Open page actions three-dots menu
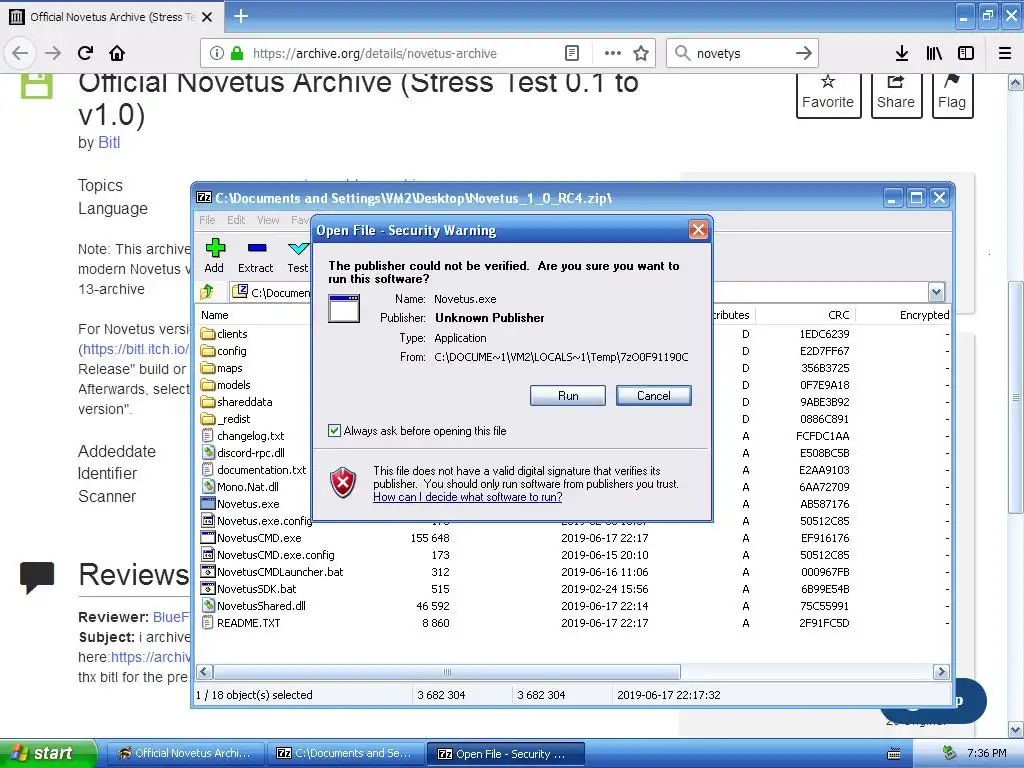1024x768 pixels. (x=613, y=53)
